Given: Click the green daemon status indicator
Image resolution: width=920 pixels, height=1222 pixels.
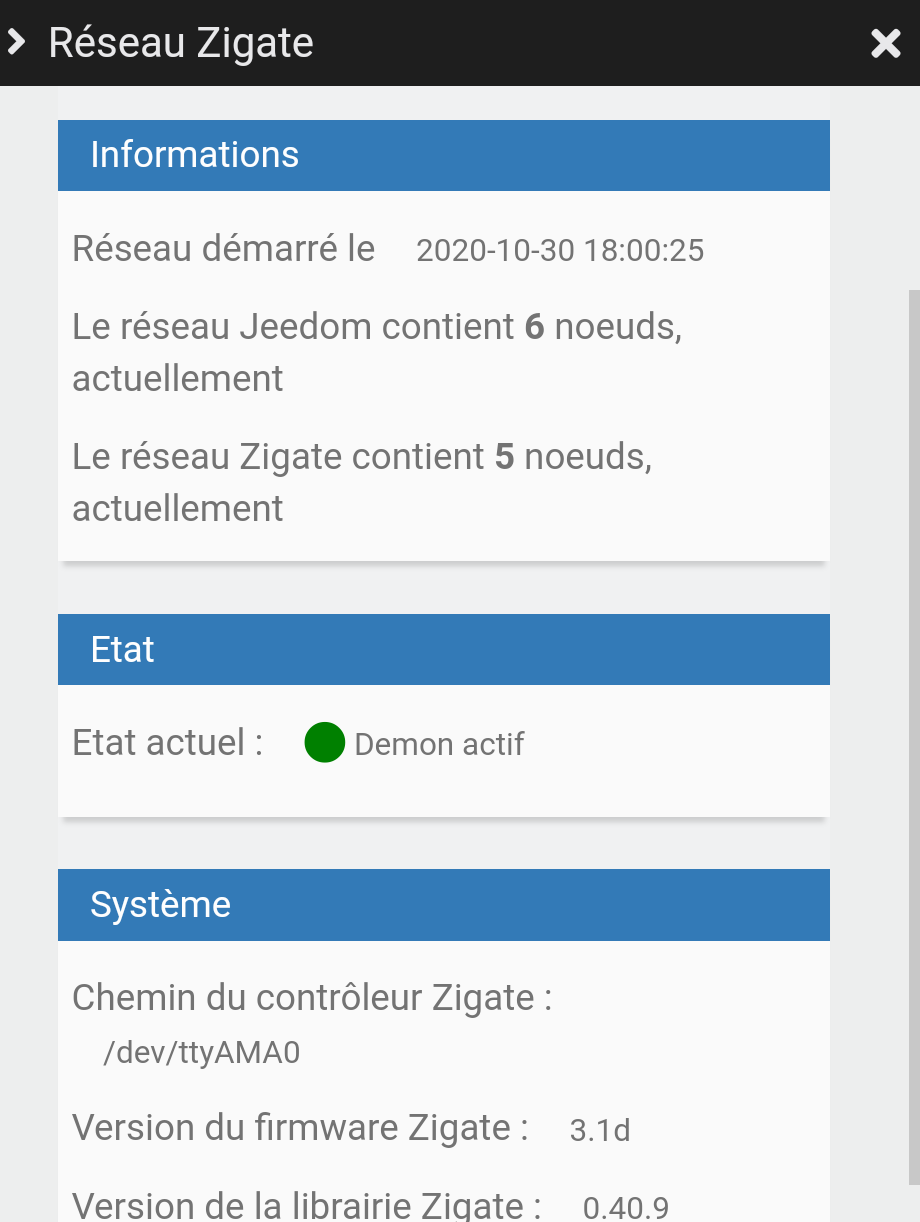Looking at the screenshot, I should coord(324,743).
